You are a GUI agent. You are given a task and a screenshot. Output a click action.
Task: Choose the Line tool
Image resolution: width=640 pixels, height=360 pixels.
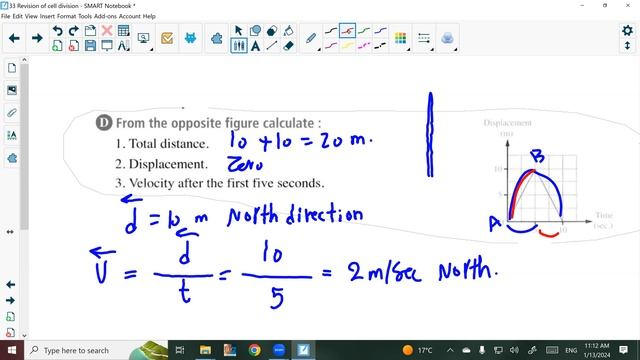272,46
